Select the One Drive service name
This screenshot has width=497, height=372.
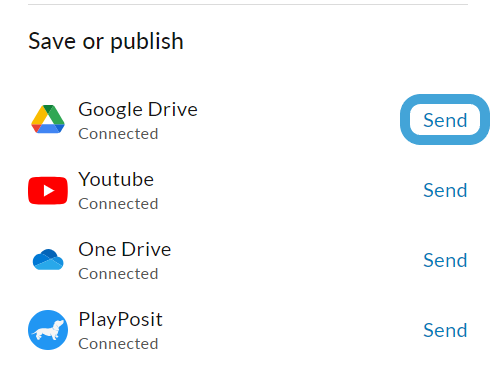[125, 249]
